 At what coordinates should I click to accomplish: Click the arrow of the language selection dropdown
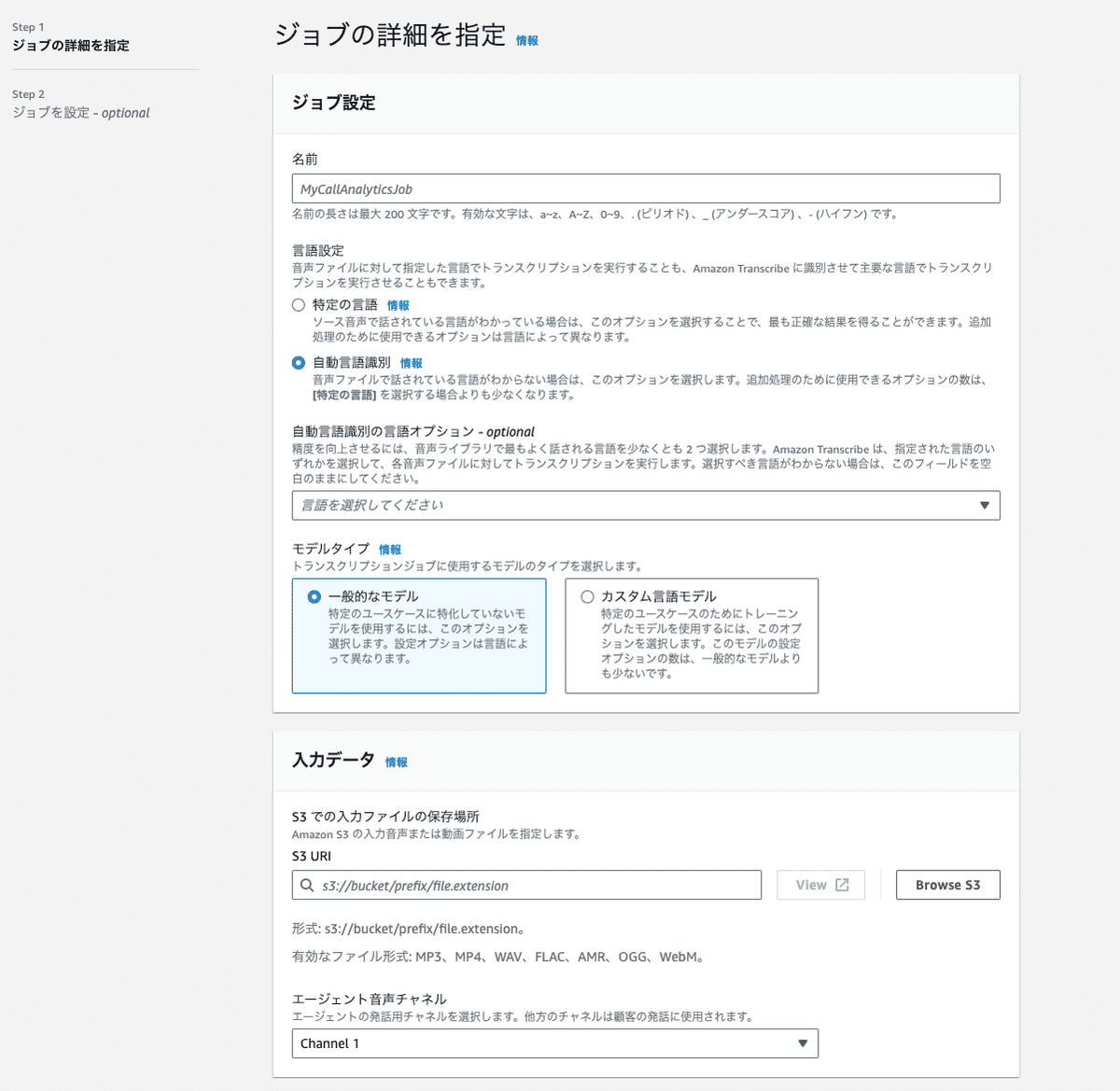(985, 505)
